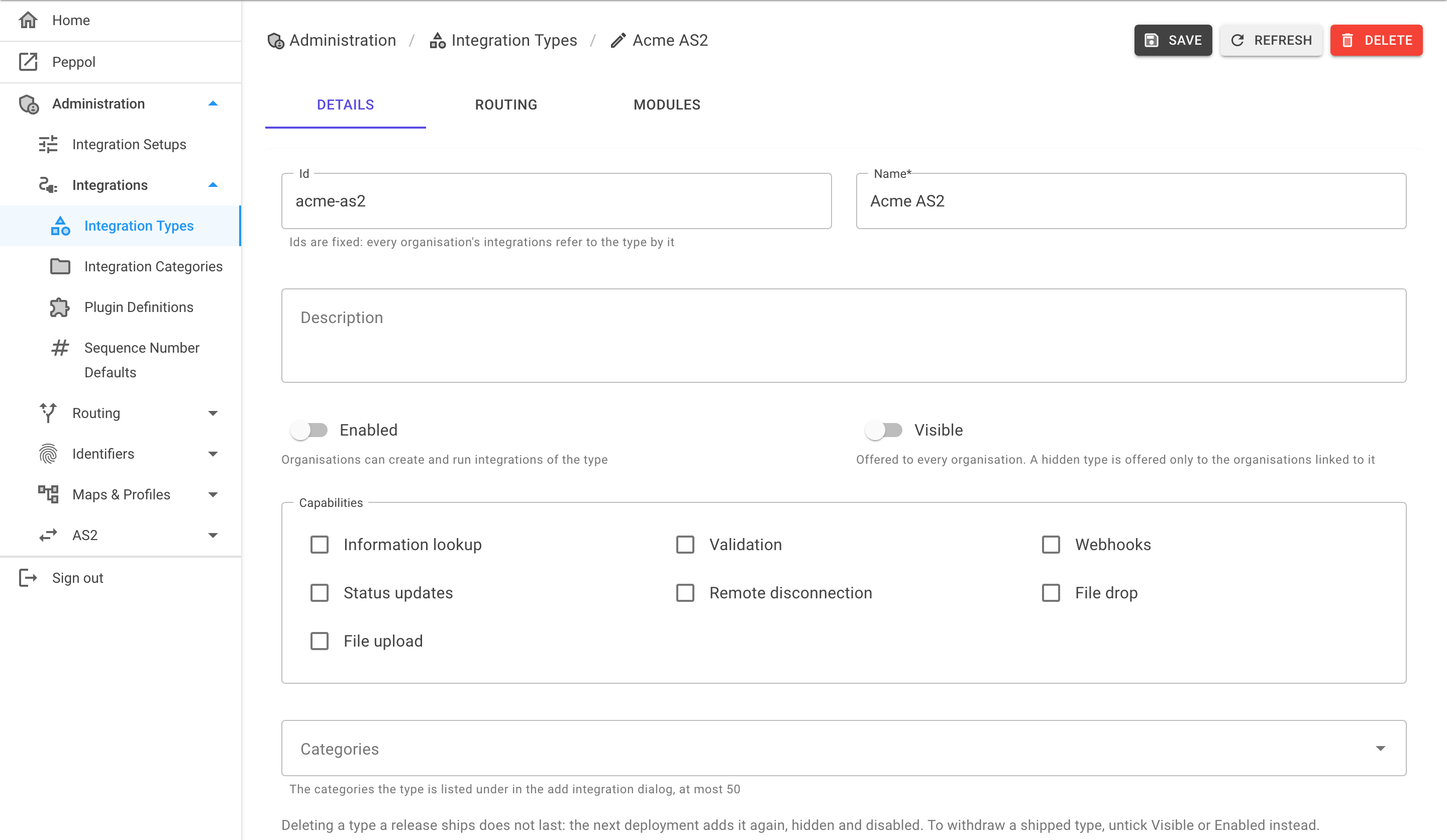This screenshot has width=1447, height=840.
Task: Save the integration type
Action: click(1173, 40)
